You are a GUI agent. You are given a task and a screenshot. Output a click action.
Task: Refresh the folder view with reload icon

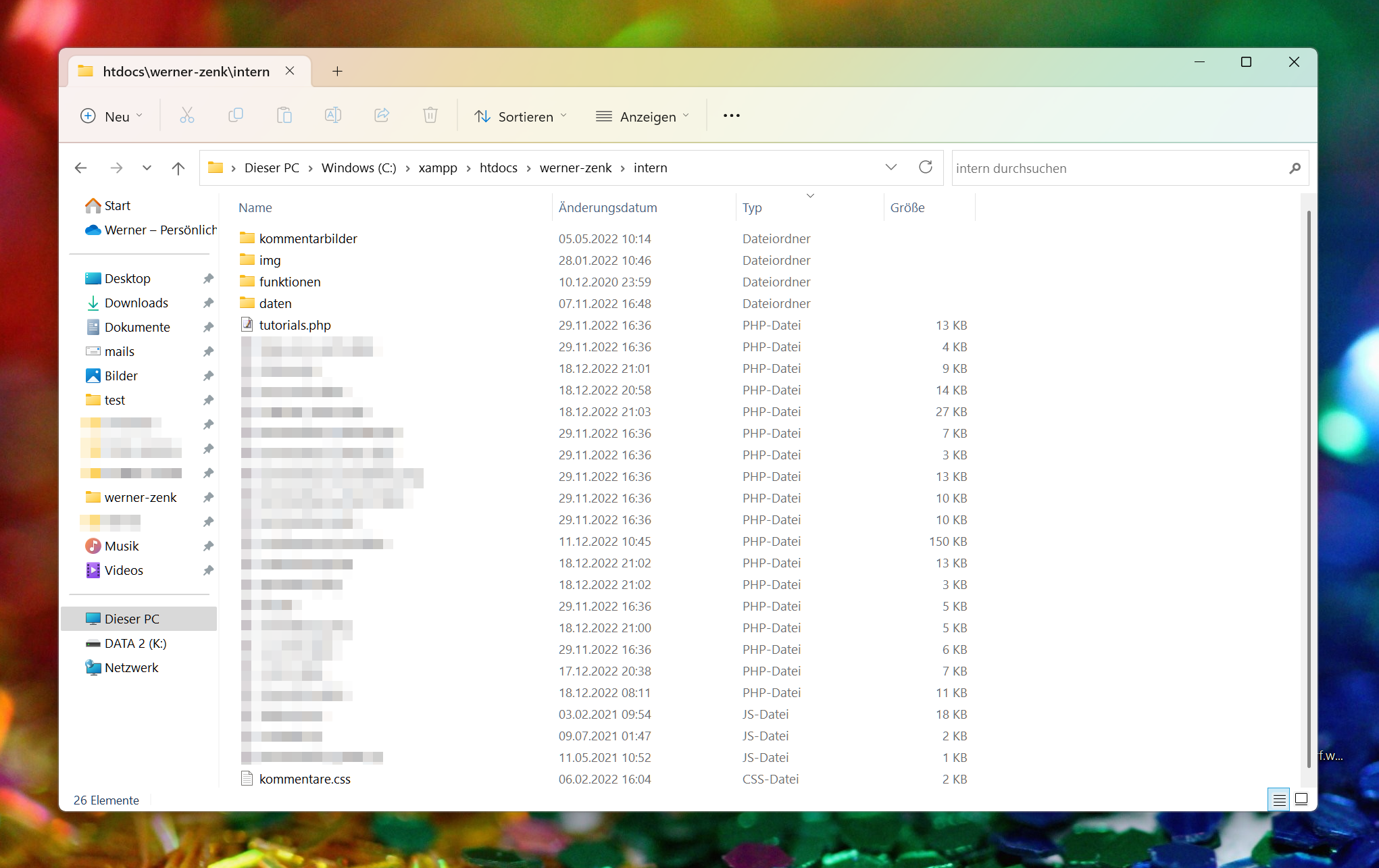[926, 168]
